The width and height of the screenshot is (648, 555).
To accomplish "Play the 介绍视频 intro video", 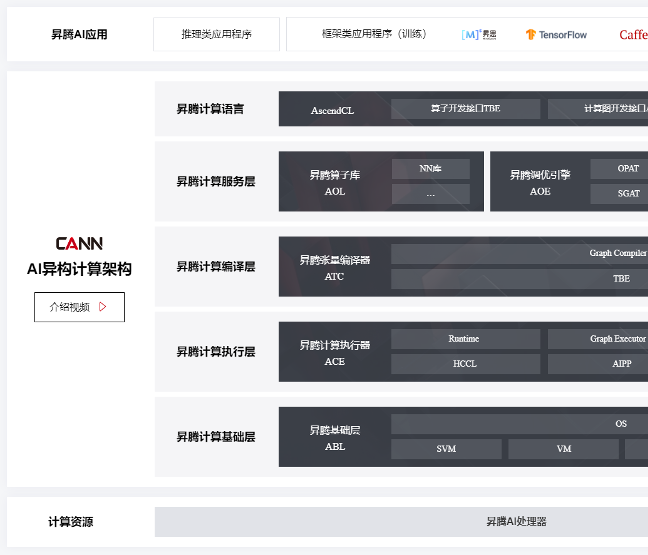I will point(79,307).
